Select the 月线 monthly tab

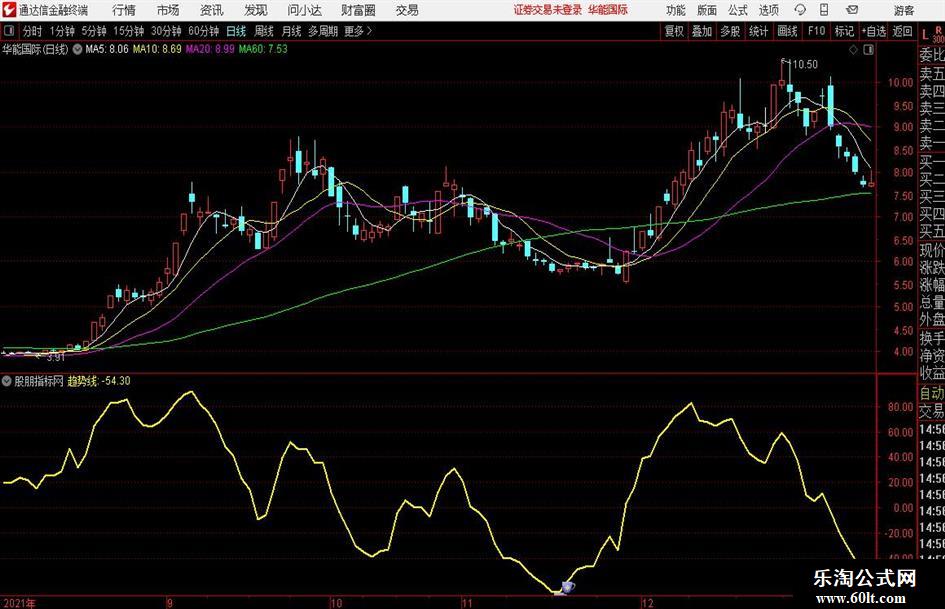[x=291, y=31]
